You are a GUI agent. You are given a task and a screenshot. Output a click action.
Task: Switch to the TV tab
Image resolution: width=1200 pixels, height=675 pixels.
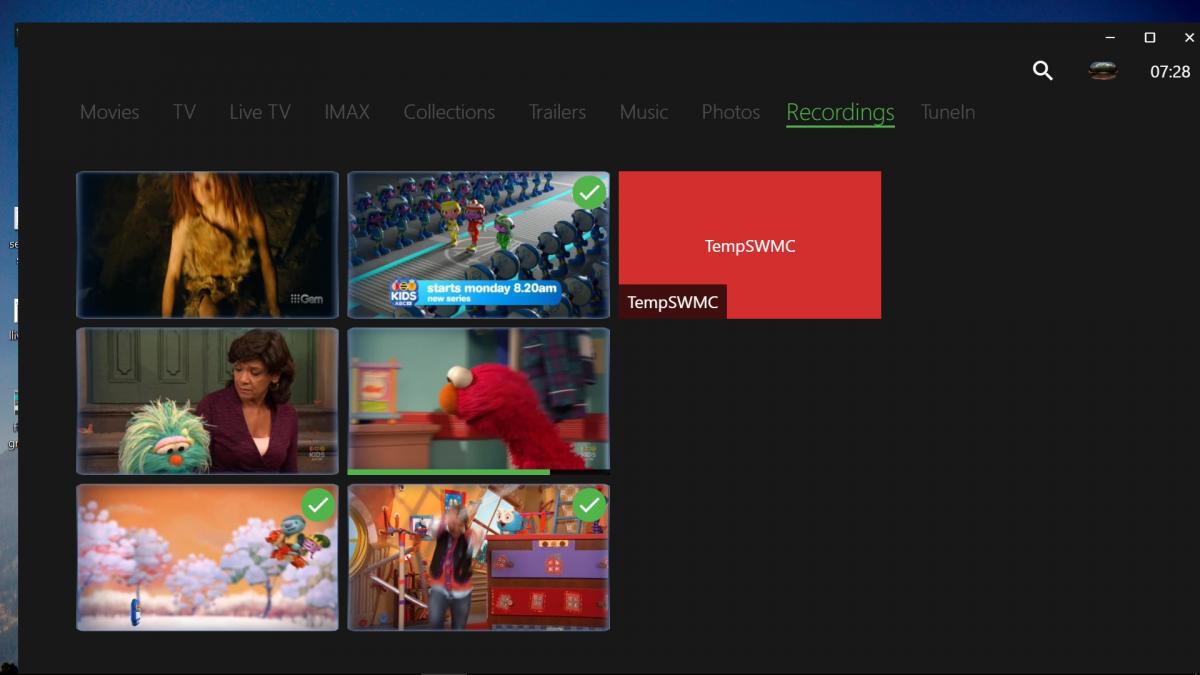(184, 112)
